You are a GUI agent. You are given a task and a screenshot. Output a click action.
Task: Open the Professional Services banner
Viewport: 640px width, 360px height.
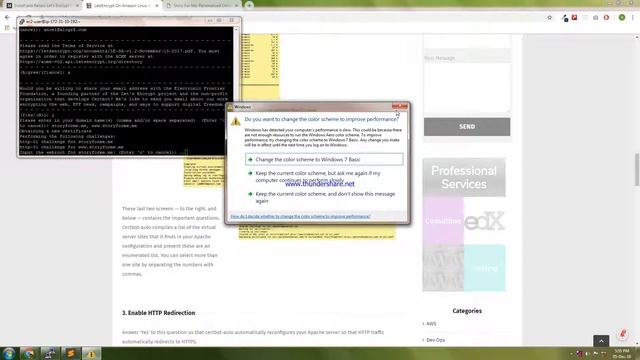(x=464, y=177)
